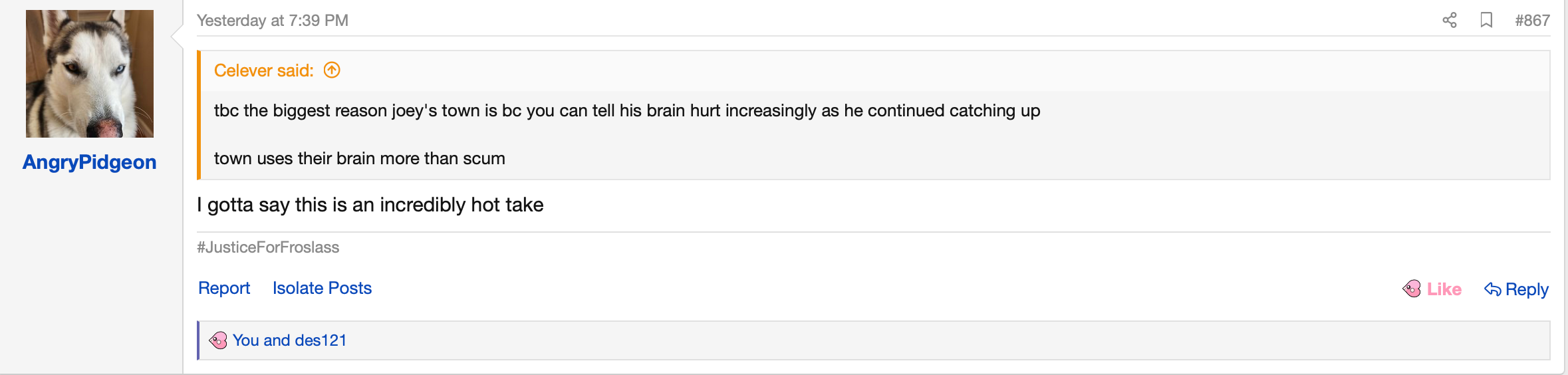Click the share icon for post #867
The image size is (1568, 375).
[x=1450, y=21]
